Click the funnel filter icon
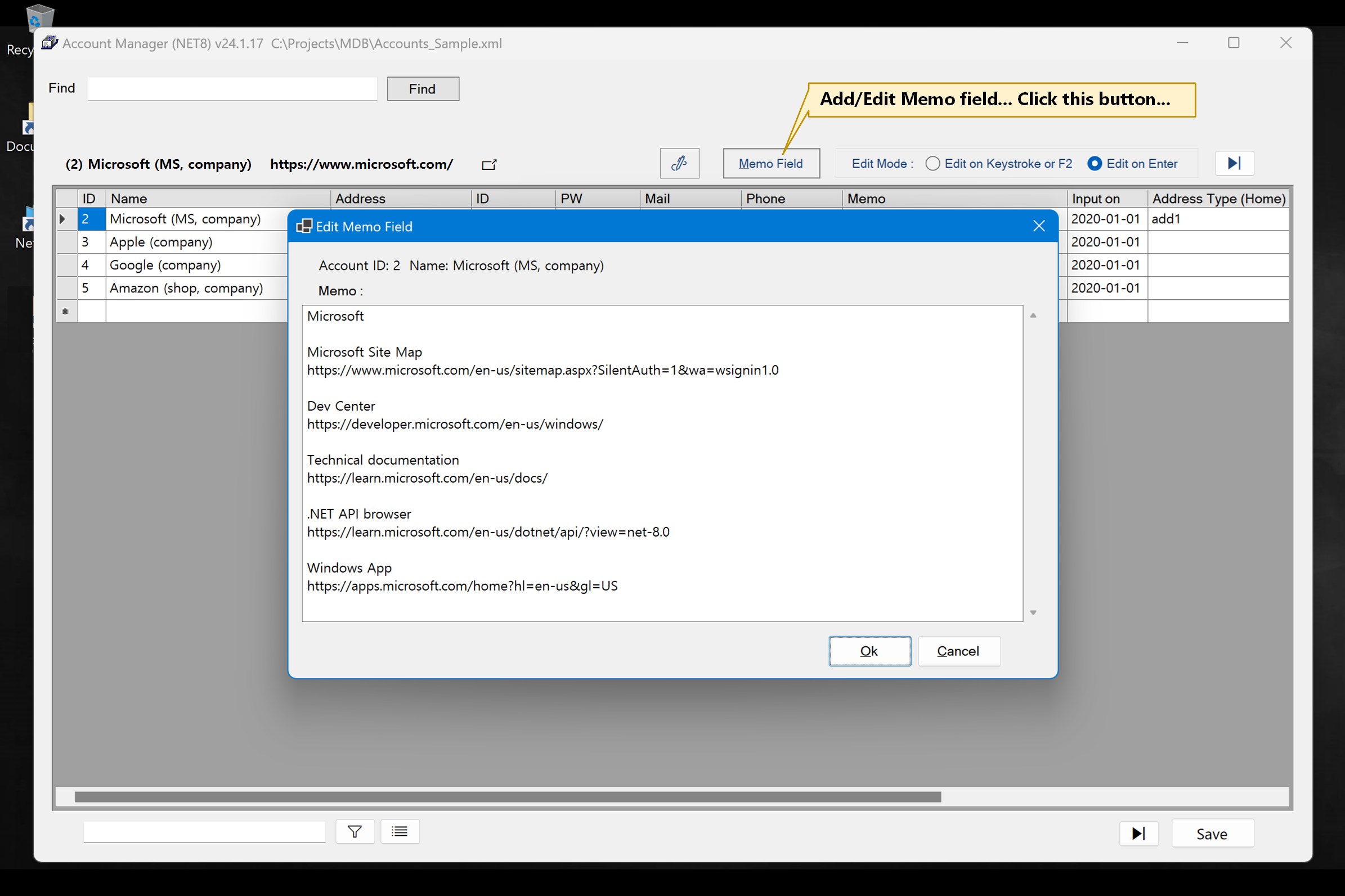The image size is (1345, 896). click(x=355, y=831)
